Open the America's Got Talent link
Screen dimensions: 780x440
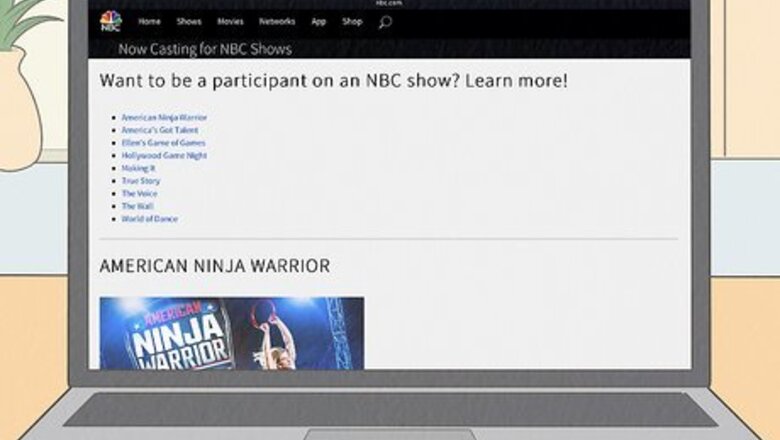coord(160,130)
